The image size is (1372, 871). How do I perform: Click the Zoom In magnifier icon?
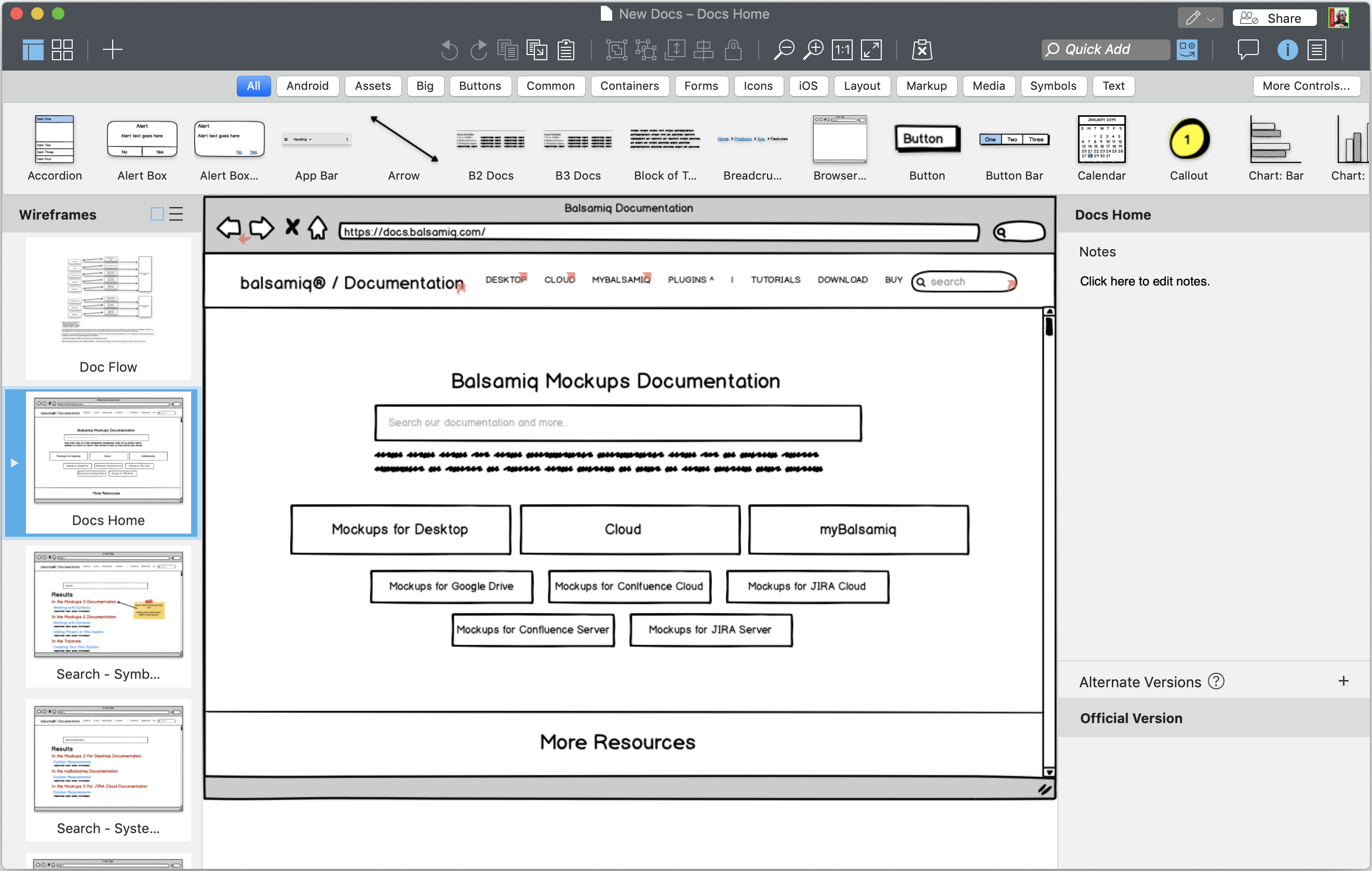[x=813, y=49]
